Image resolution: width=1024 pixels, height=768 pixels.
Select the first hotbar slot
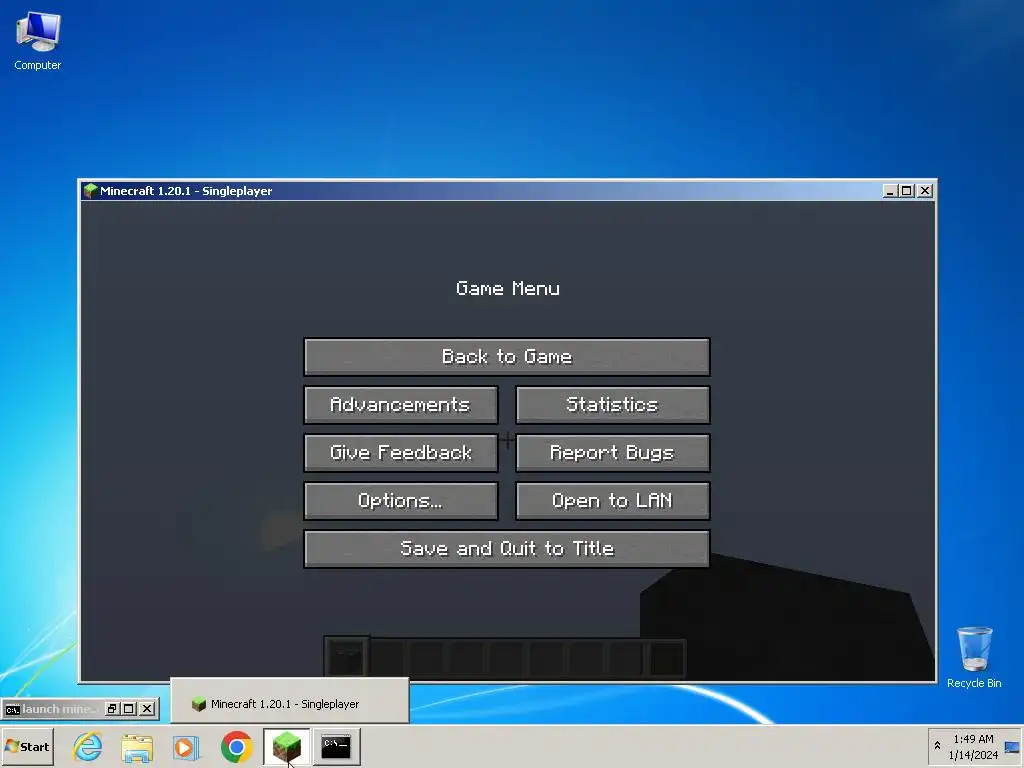tap(347, 656)
